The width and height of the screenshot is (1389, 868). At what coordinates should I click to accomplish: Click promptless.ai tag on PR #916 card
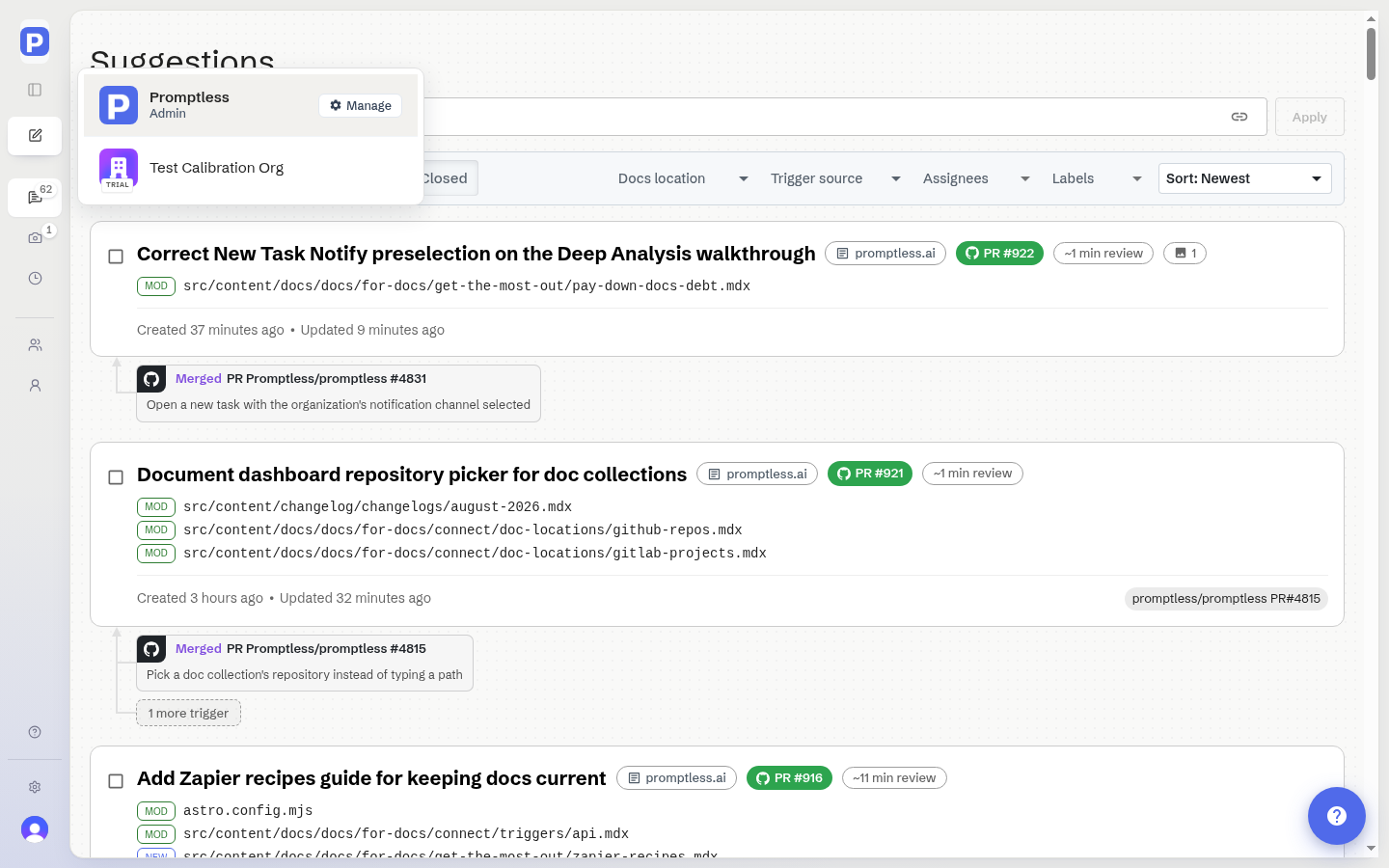[676, 778]
